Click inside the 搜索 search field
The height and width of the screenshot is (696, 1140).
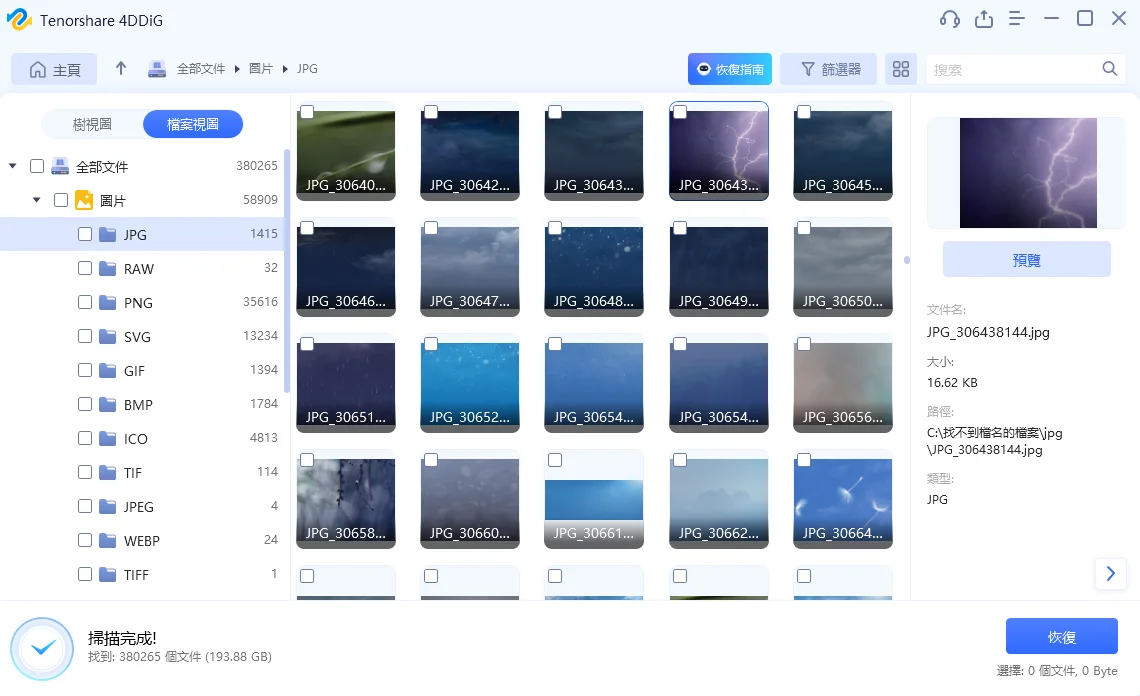click(1010, 68)
